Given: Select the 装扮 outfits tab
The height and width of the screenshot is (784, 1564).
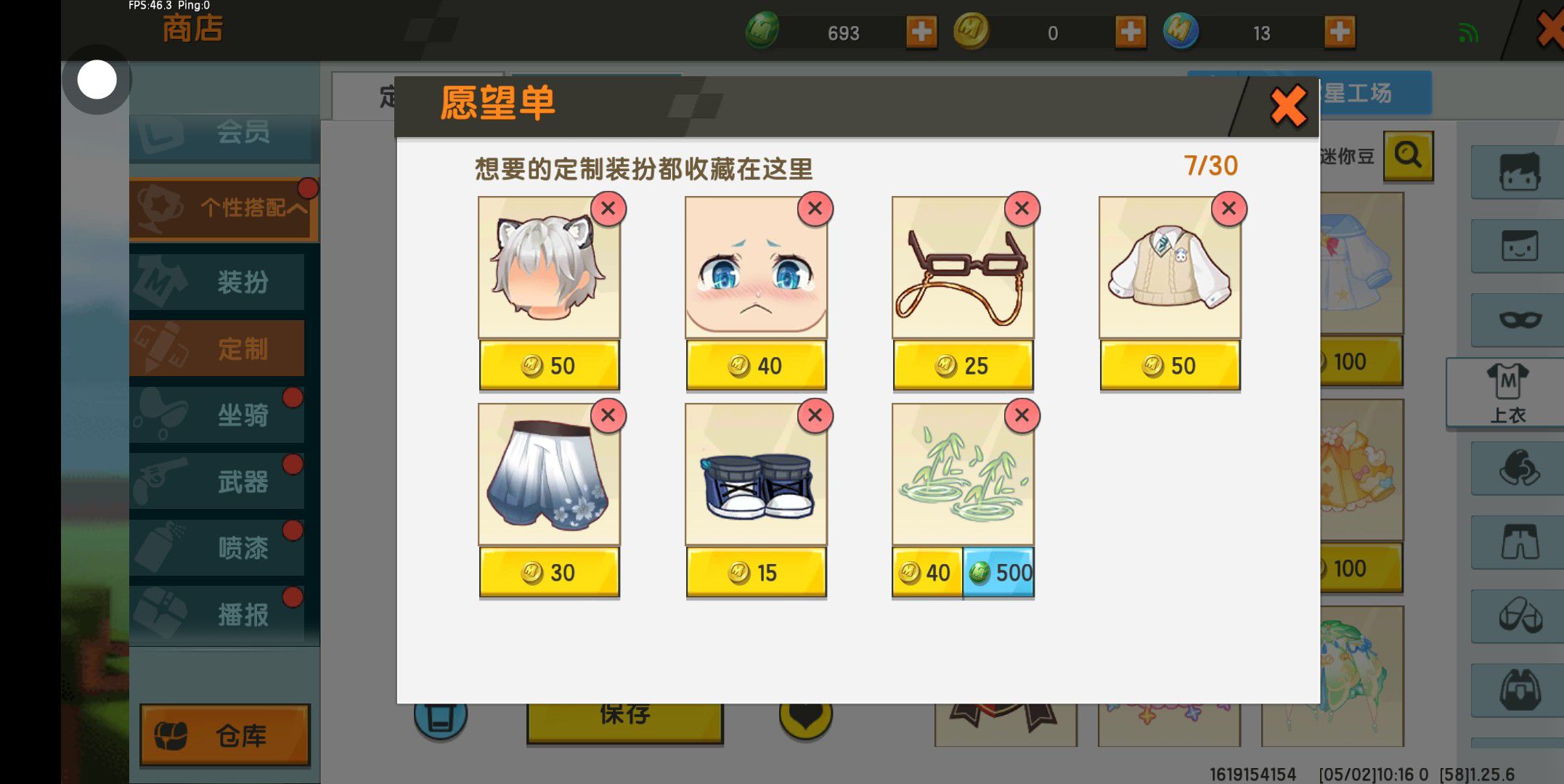Looking at the screenshot, I should click(x=217, y=282).
